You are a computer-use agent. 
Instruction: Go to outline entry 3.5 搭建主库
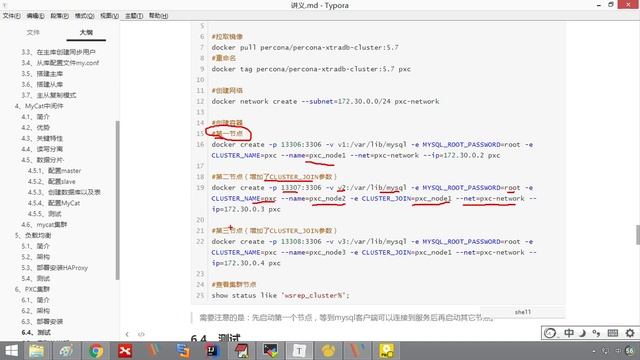(x=42, y=73)
